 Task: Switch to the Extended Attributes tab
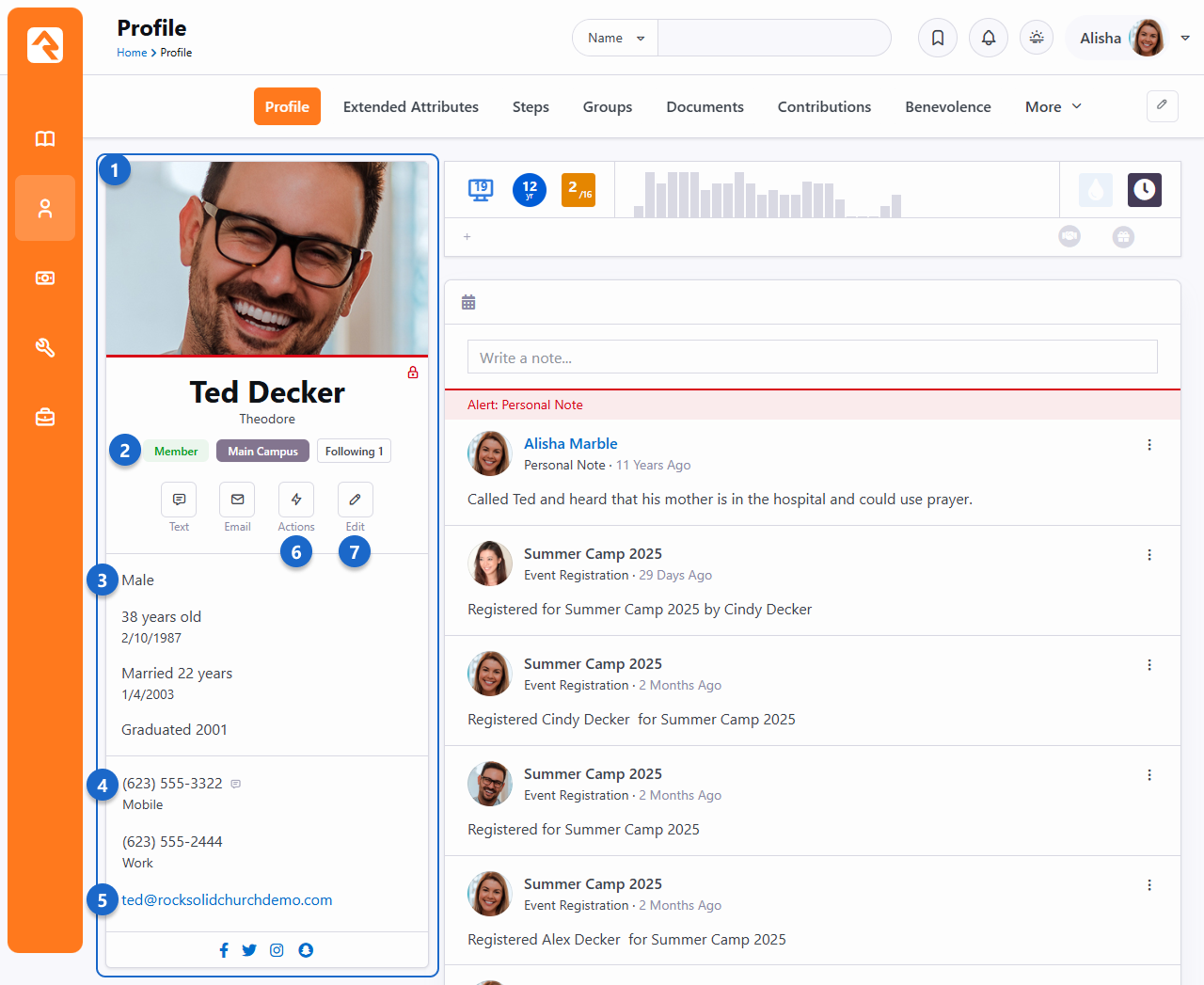(x=410, y=107)
